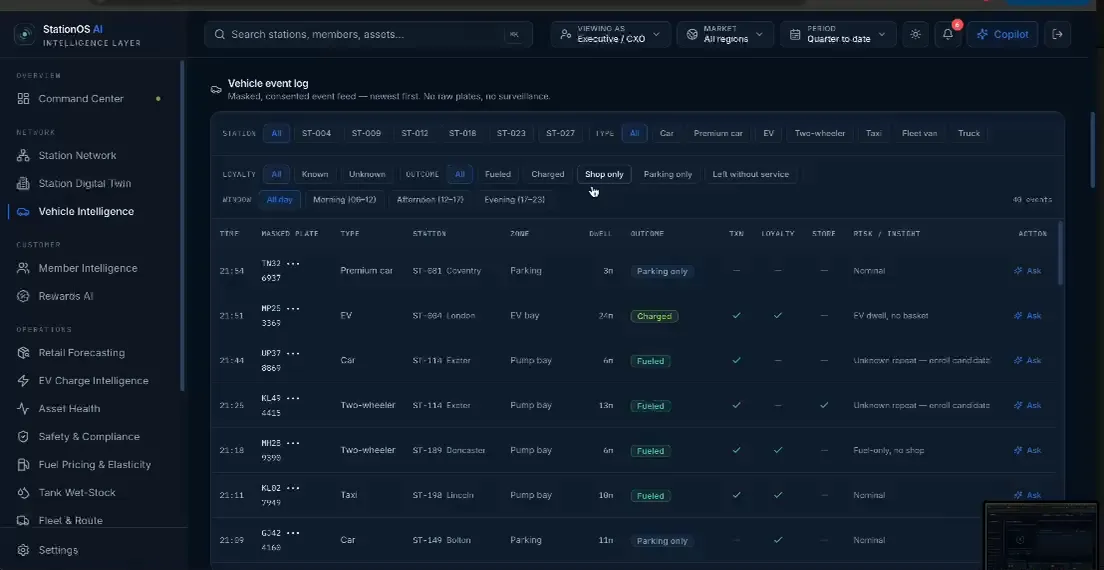This screenshot has width=1104, height=570.
Task: Select the Shop only outcome filter
Action: click(x=604, y=175)
